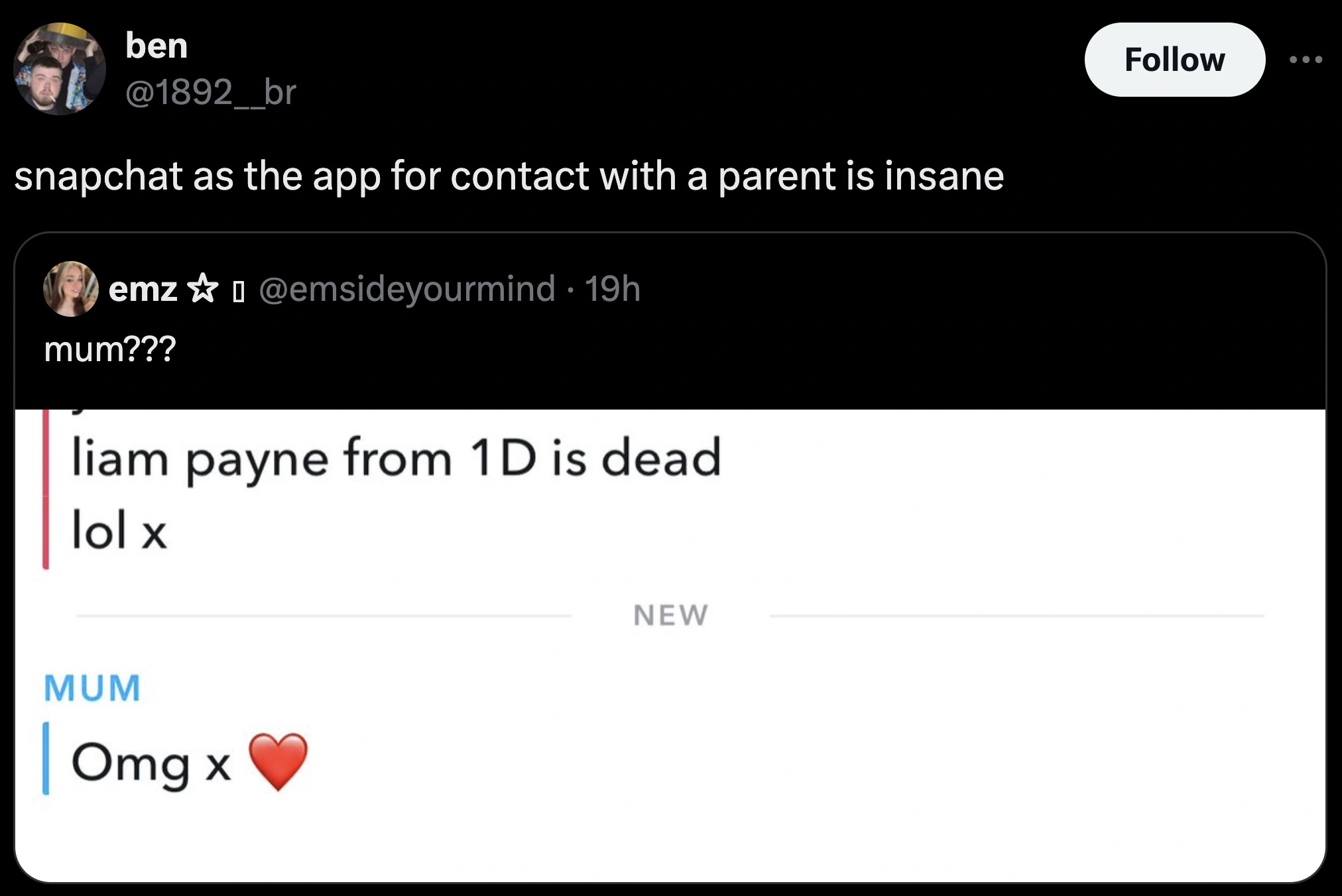This screenshot has width=1342, height=896.
Task: Click the three-dot more options icon
Action: pos(1306,60)
